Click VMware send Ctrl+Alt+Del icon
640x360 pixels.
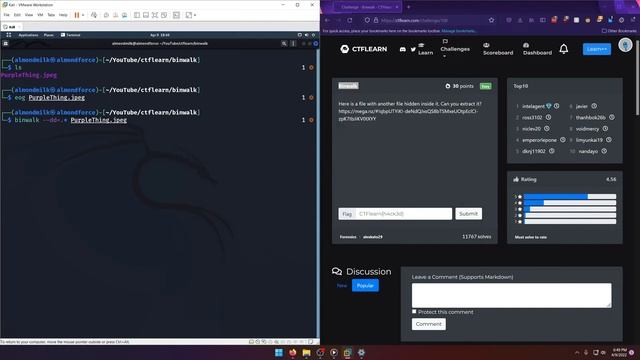94,15
